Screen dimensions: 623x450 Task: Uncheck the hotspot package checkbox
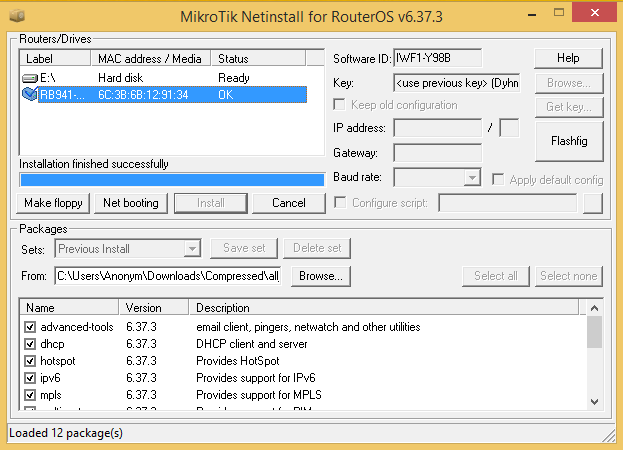pyautogui.click(x=30, y=361)
